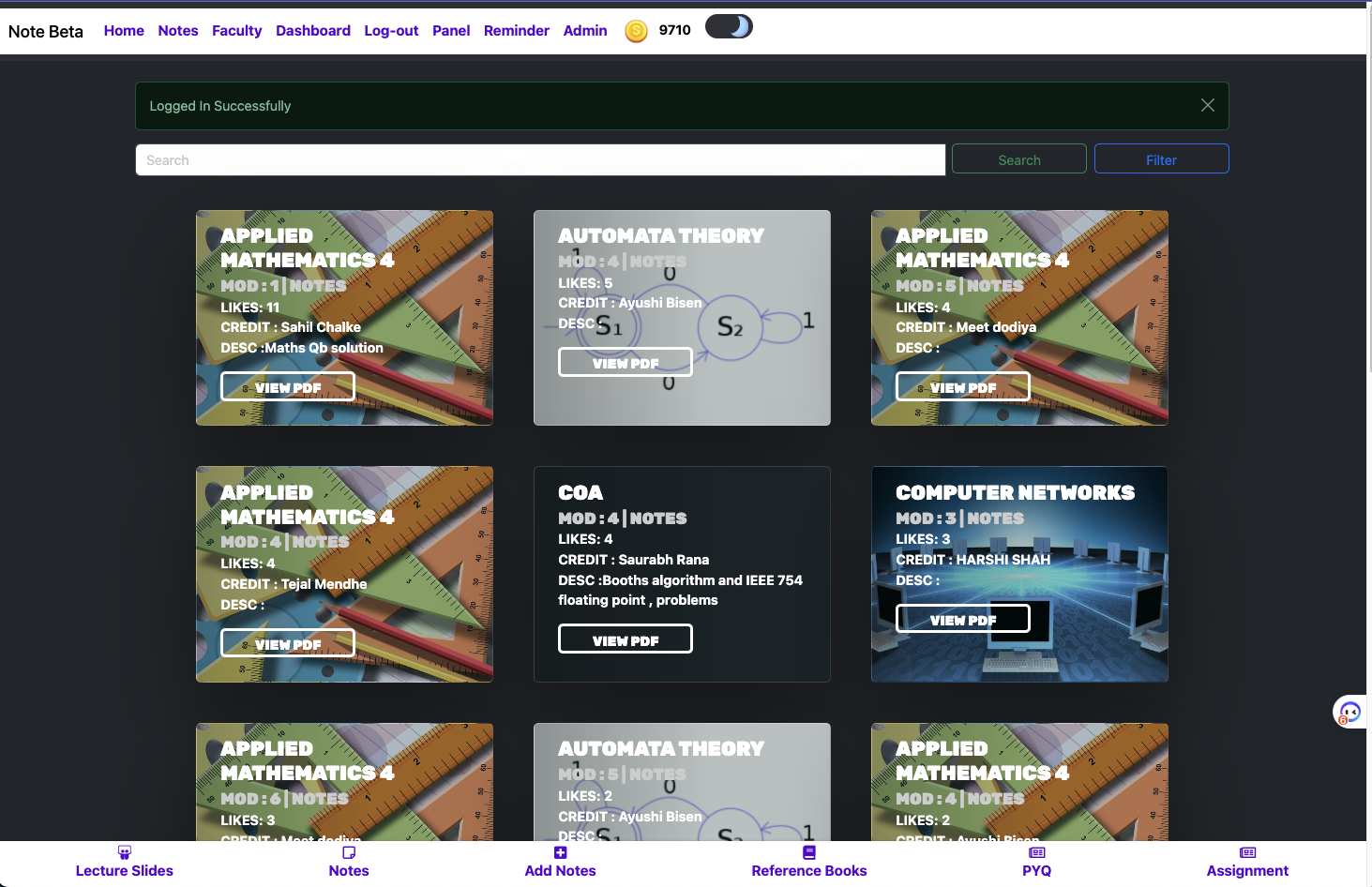The width and height of the screenshot is (1372, 887).
Task: Click the Assignment icon in bottom bar
Action: coord(1248,852)
